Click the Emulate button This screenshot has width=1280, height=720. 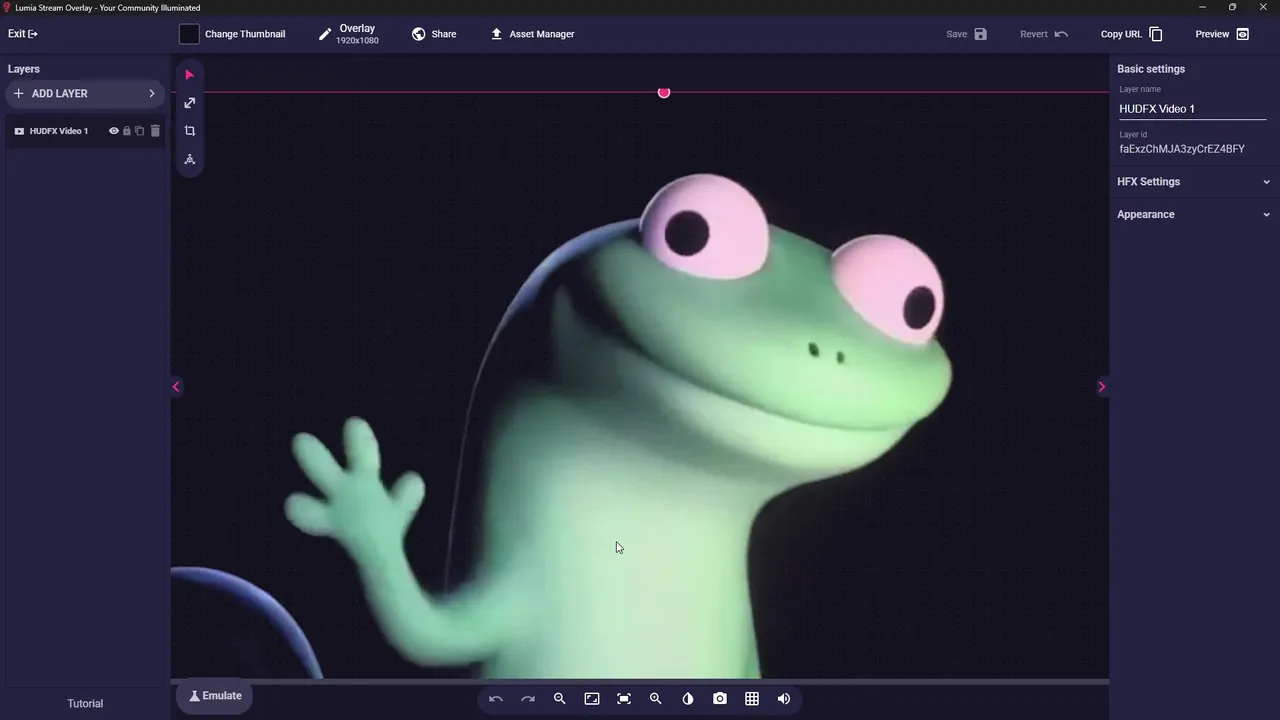click(x=214, y=696)
